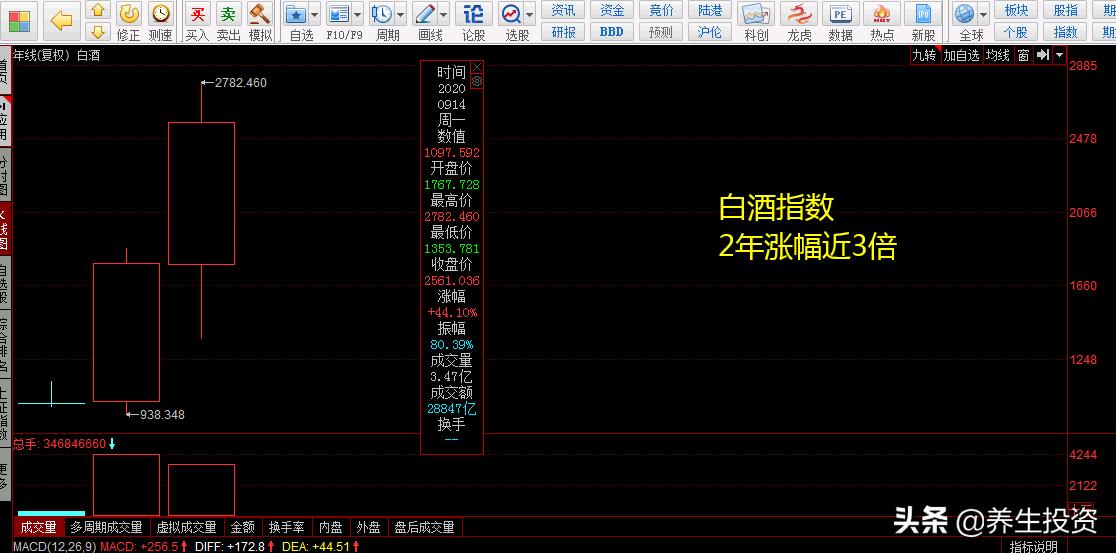This screenshot has height=553, width=1116.
Task: Click the yellow down arrow button
Action: tap(98, 32)
